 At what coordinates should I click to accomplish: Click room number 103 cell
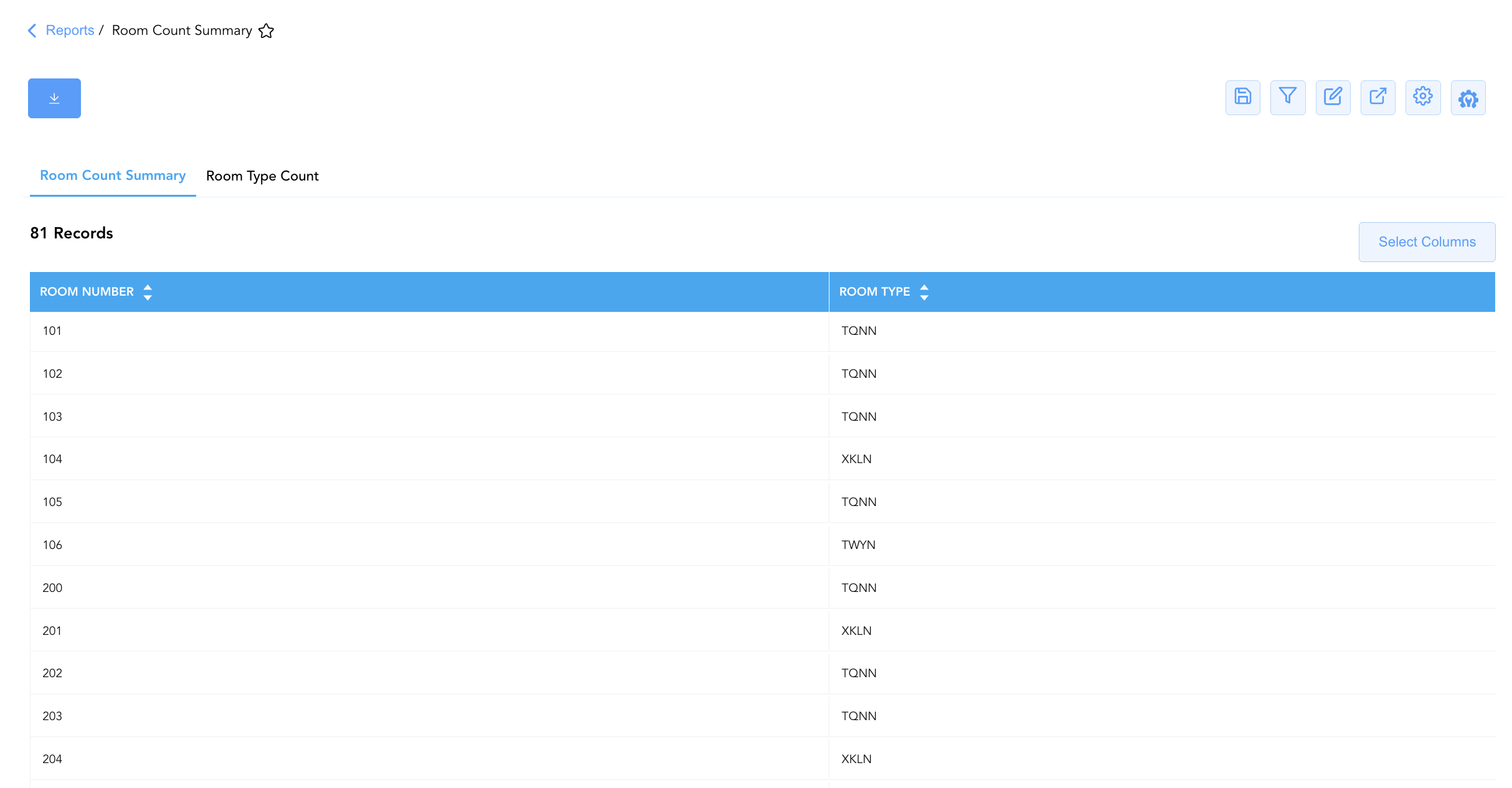429,416
